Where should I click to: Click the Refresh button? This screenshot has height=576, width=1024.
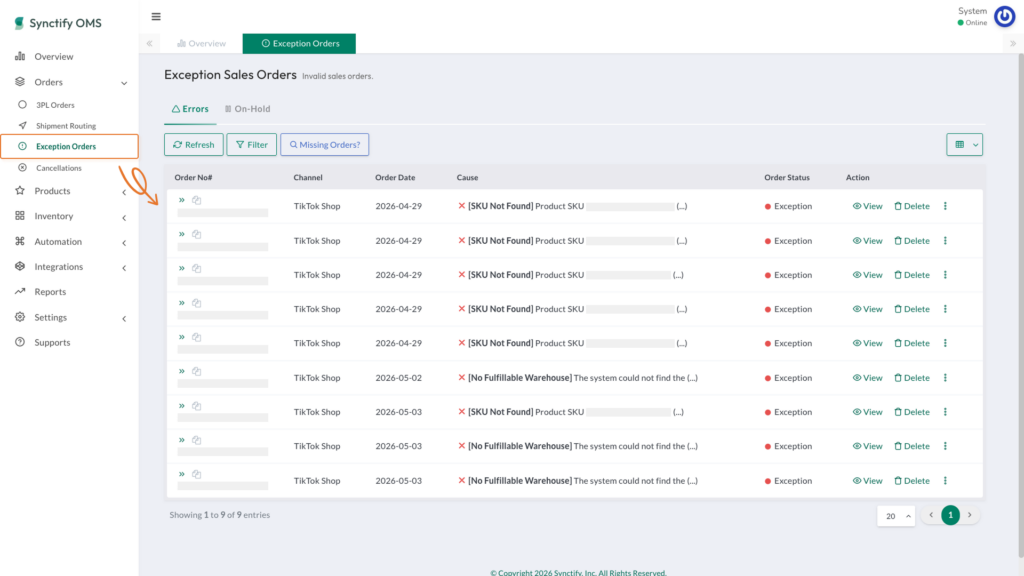[193, 144]
